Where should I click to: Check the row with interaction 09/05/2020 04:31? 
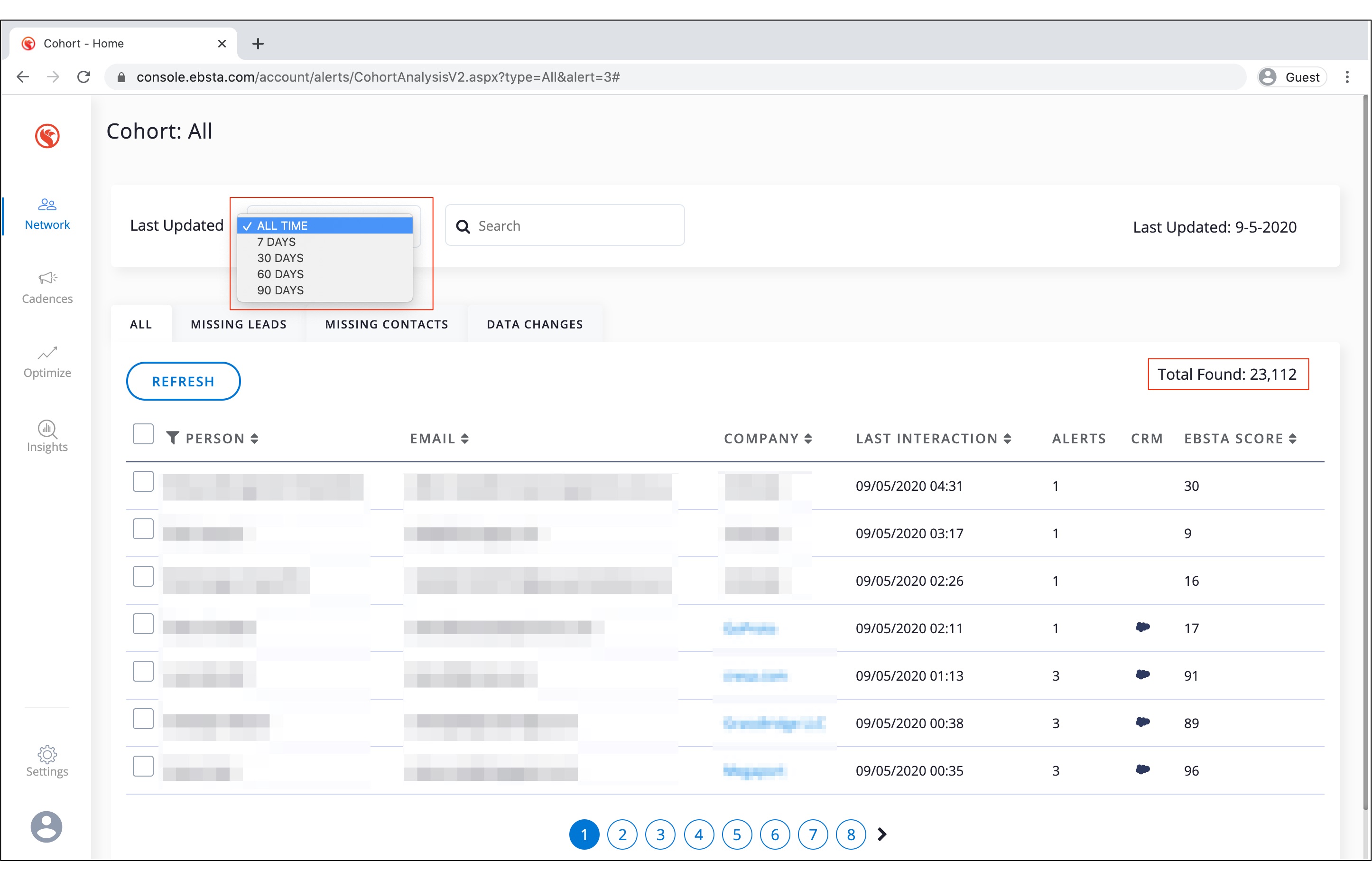[143, 482]
